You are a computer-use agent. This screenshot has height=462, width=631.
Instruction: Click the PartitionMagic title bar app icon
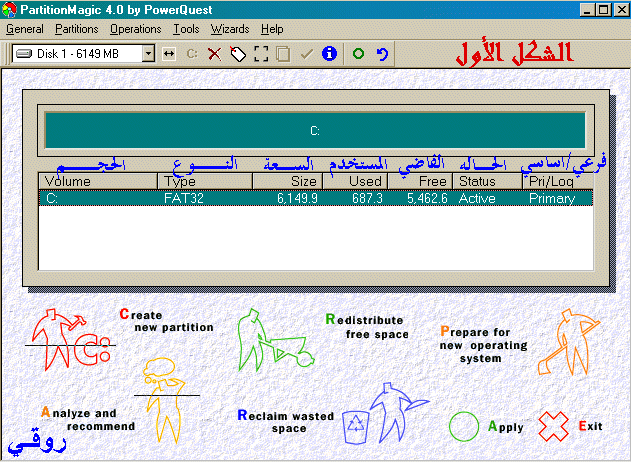coord(9,10)
